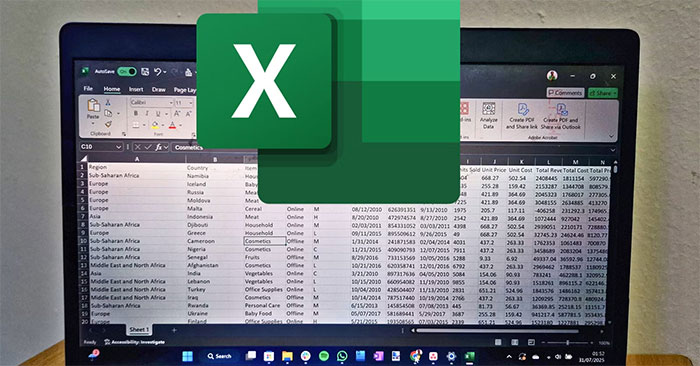Open the Windows Start menu
700x366 pixels.
click(188, 356)
